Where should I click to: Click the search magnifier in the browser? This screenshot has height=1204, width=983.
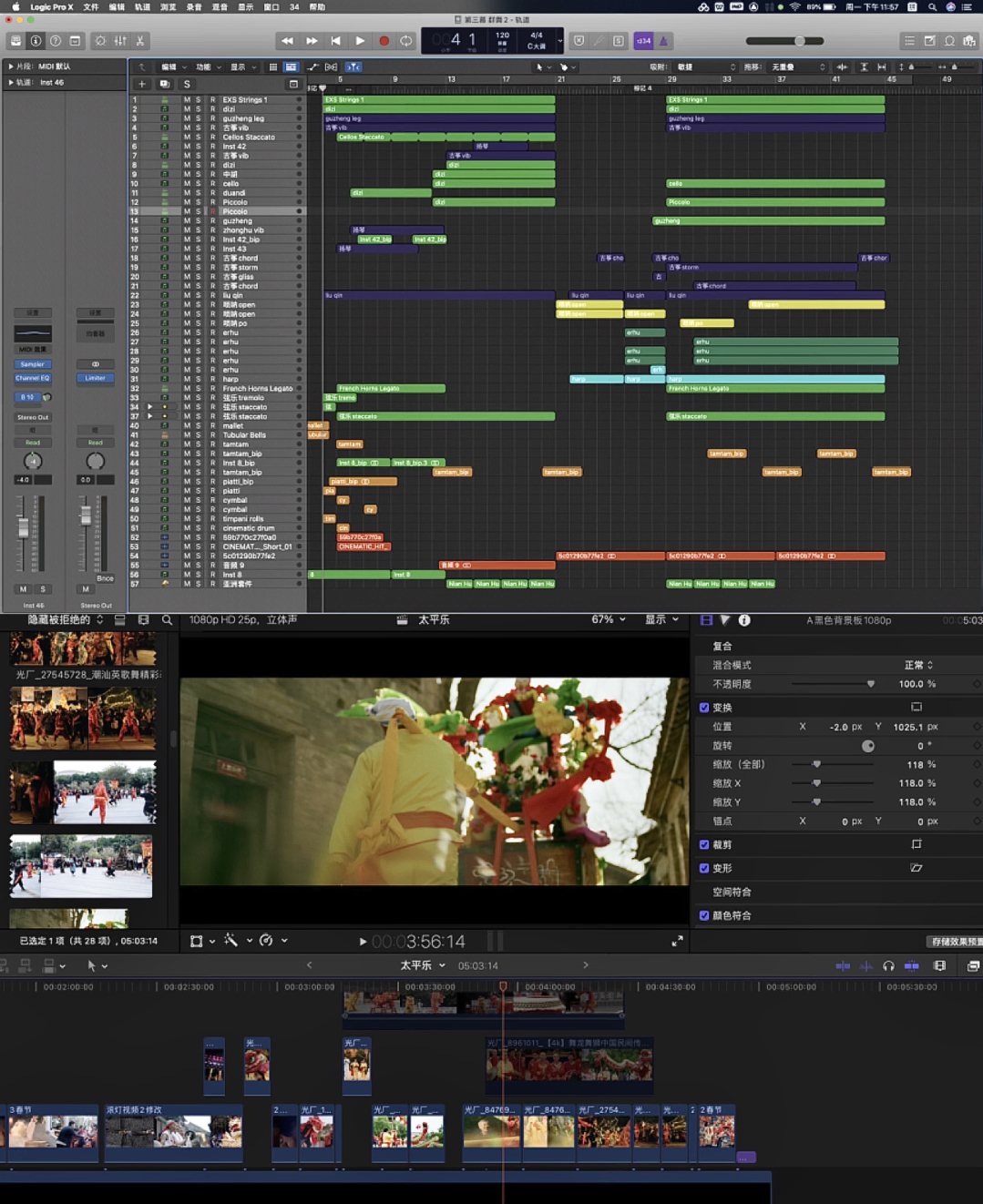coord(167,620)
